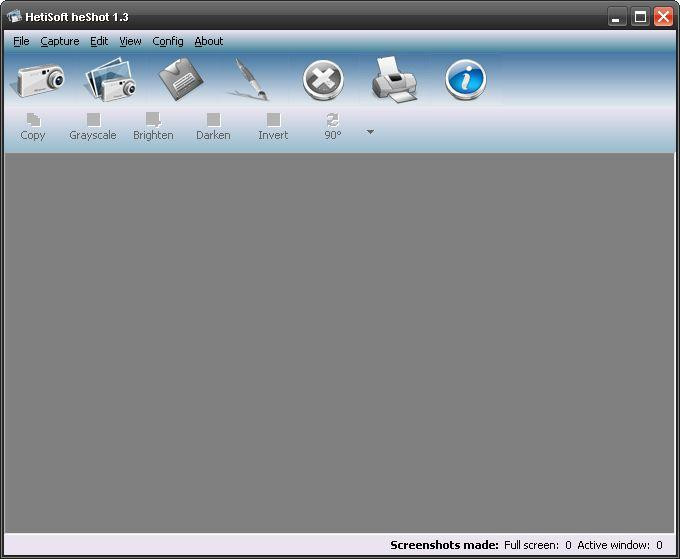Click the printer icon

[x=394, y=79]
